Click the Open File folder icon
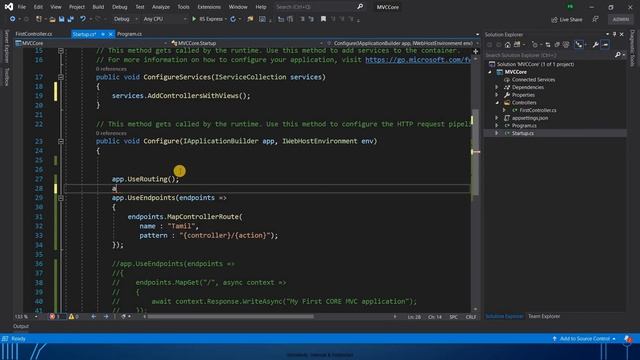This screenshot has width=640, height=360. [52, 19]
